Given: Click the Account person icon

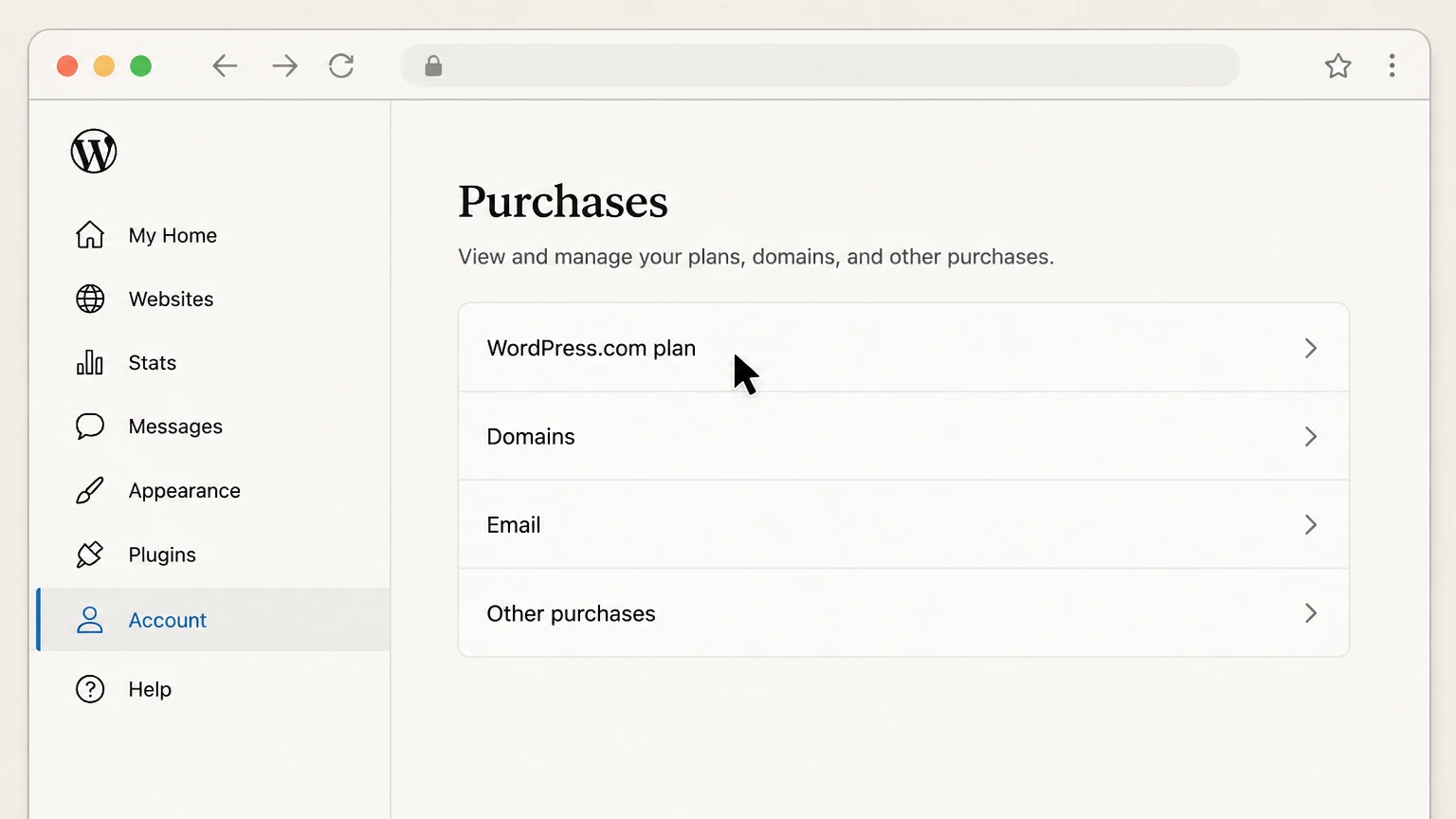Looking at the screenshot, I should pyautogui.click(x=90, y=620).
